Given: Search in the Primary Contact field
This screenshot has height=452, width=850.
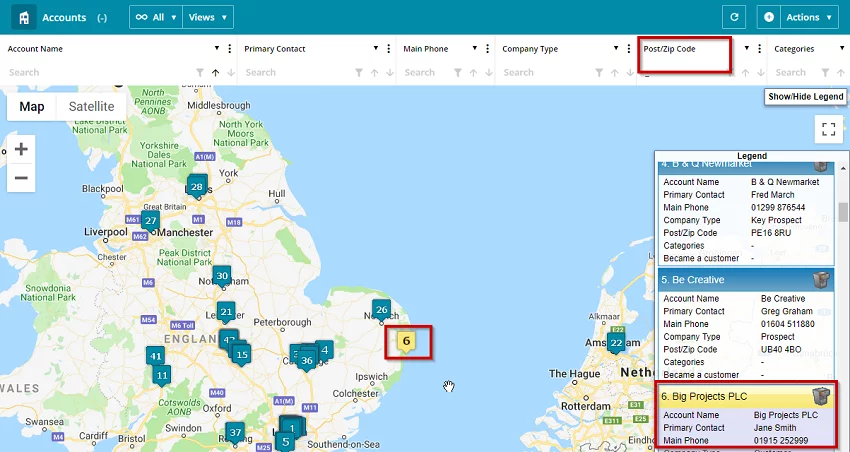Looking at the screenshot, I should click(297, 73).
